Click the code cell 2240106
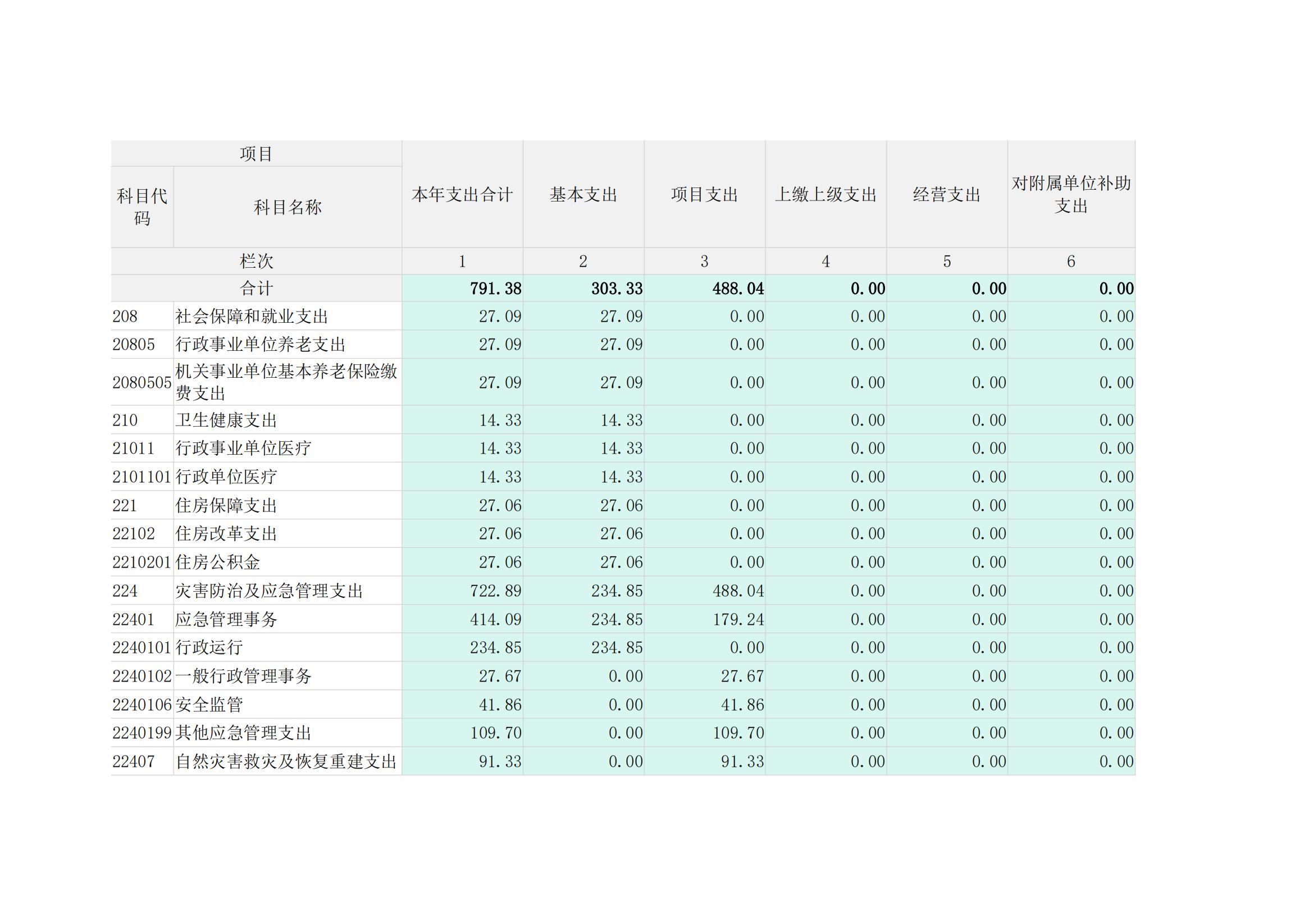1309x924 pixels. 142,705
